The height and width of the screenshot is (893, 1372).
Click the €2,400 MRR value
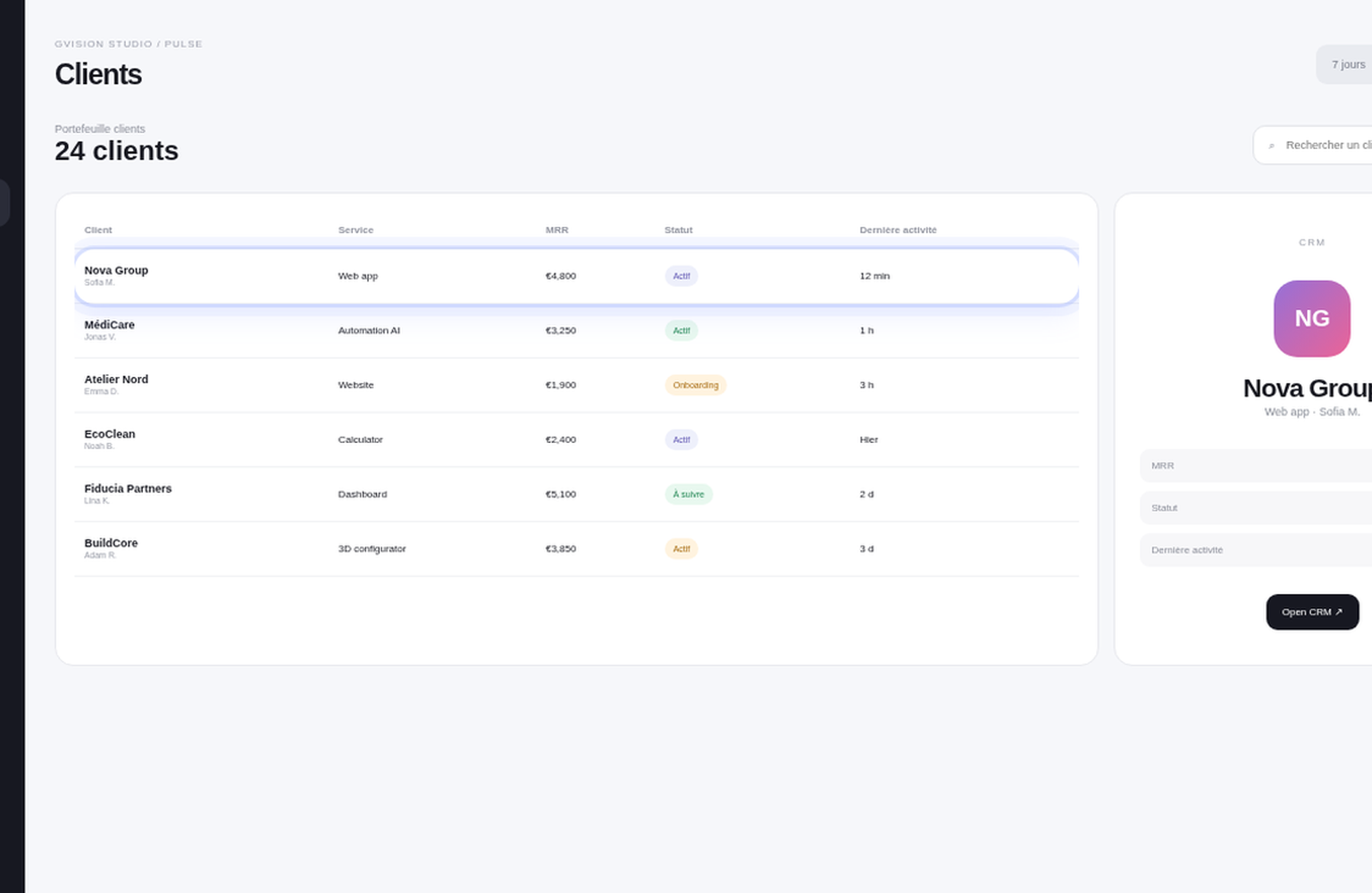tap(560, 439)
